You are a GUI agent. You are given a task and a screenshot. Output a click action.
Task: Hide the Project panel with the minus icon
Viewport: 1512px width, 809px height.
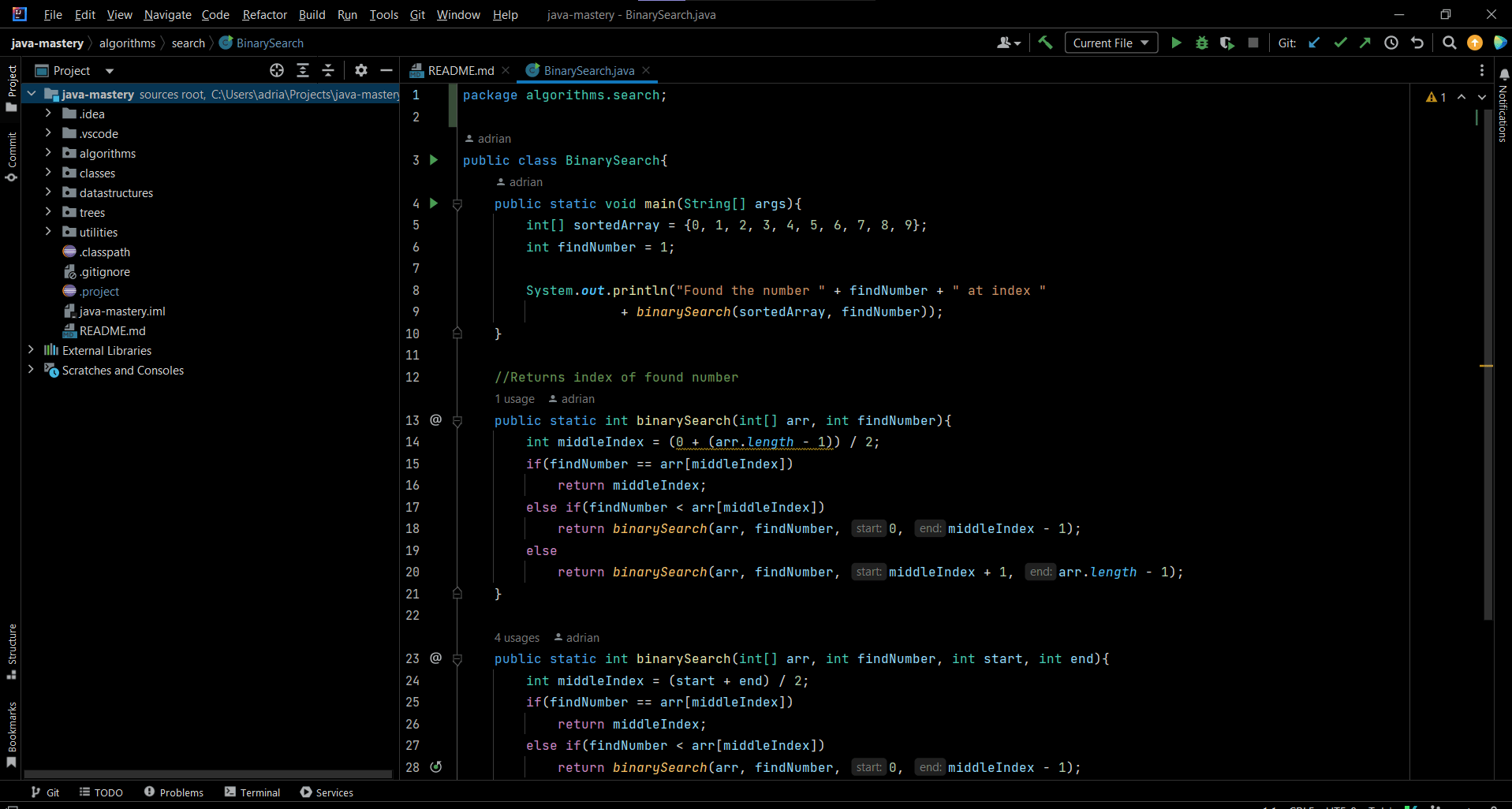[x=386, y=70]
